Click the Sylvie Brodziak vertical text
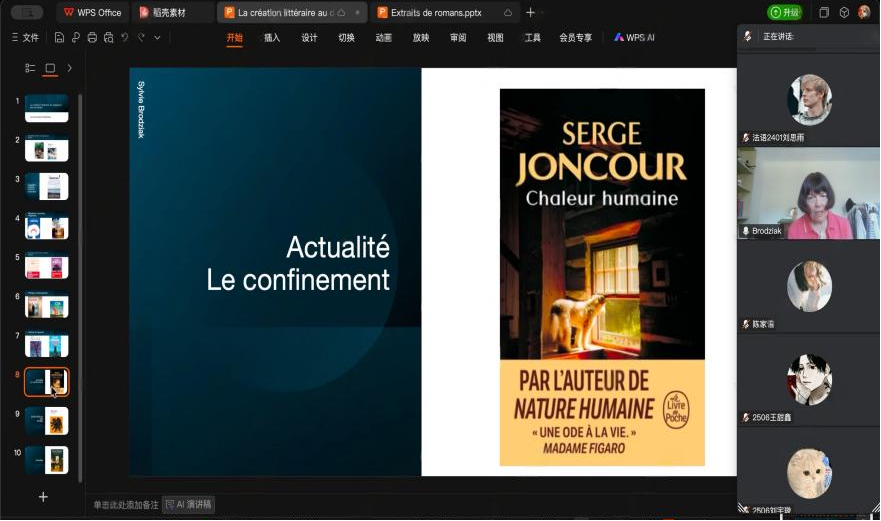881x521 pixels. tap(141, 110)
